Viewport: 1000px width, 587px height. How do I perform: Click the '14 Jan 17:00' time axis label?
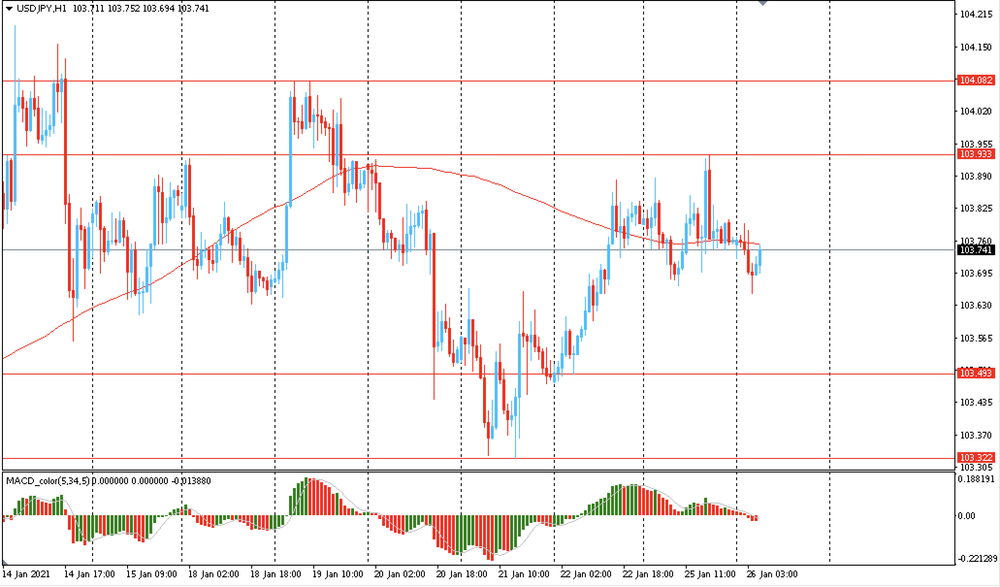[x=90, y=574]
